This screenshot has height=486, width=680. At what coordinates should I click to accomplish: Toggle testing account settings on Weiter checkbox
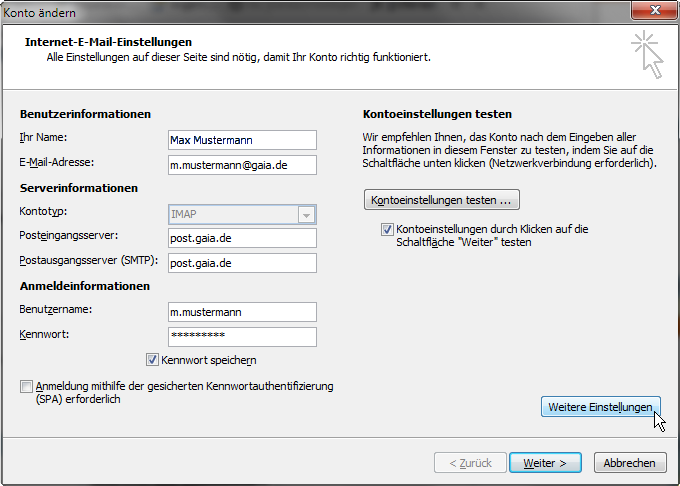pyautogui.click(x=387, y=229)
